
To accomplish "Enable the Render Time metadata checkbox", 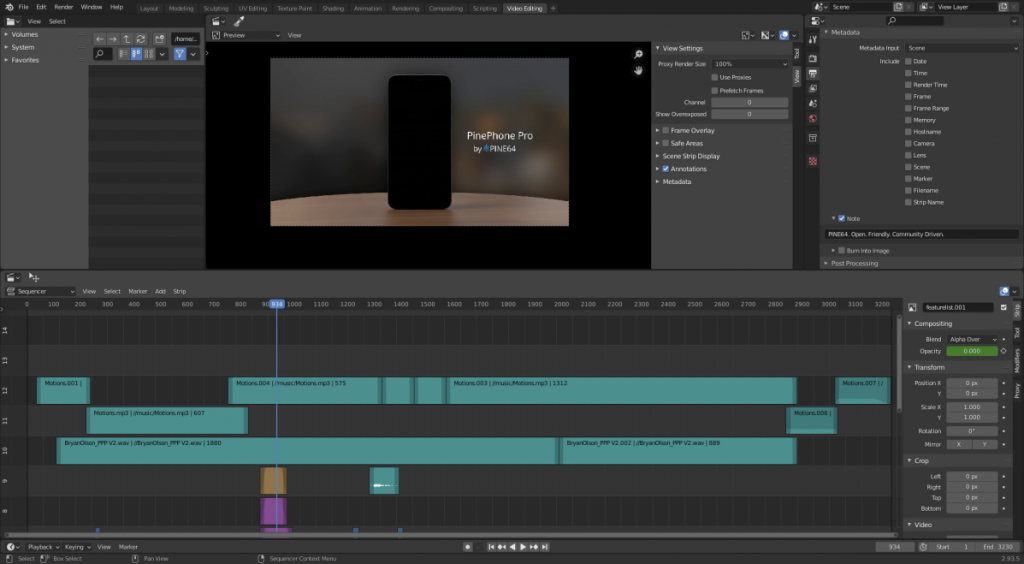I will click(x=908, y=85).
